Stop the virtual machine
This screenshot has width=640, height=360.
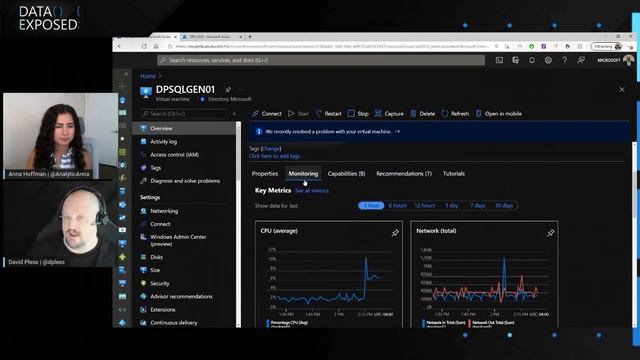(358, 113)
